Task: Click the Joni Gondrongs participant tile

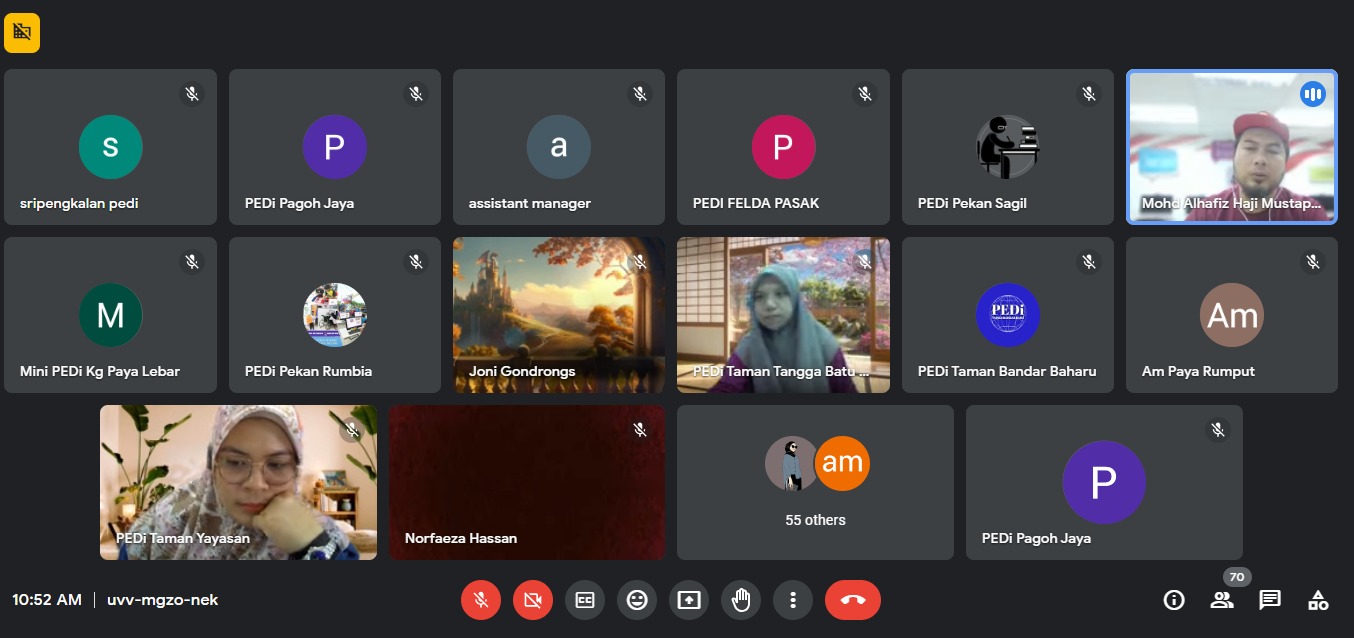Action: click(x=559, y=315)
